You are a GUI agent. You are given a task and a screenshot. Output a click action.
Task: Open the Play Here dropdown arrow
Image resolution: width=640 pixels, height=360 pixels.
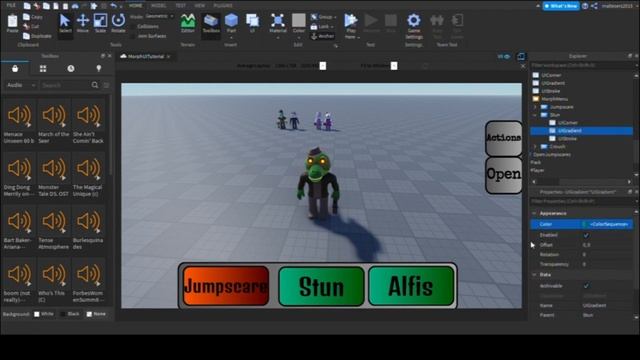(358, 37)
